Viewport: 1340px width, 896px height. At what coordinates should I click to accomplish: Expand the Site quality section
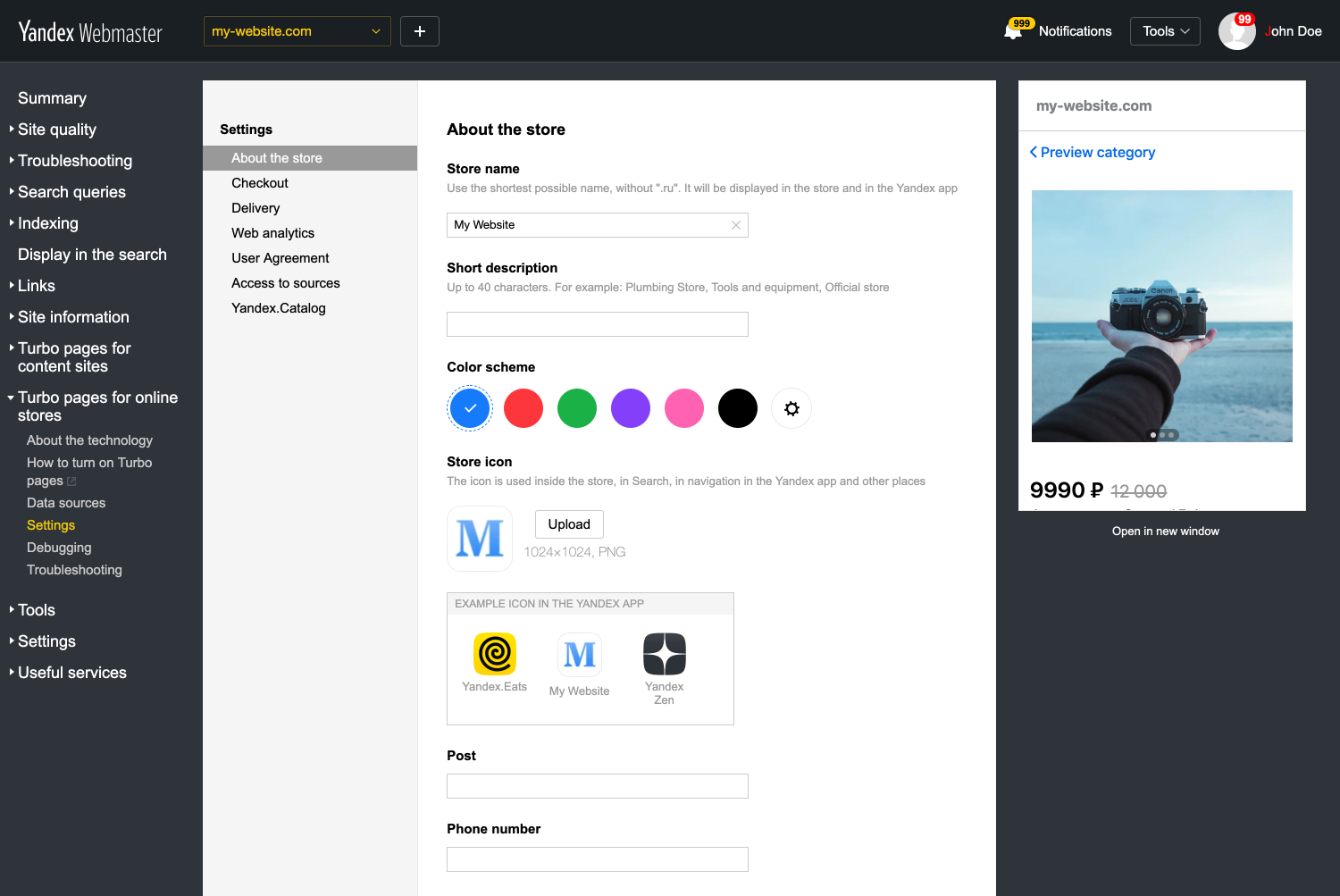[x=57, y=130]
